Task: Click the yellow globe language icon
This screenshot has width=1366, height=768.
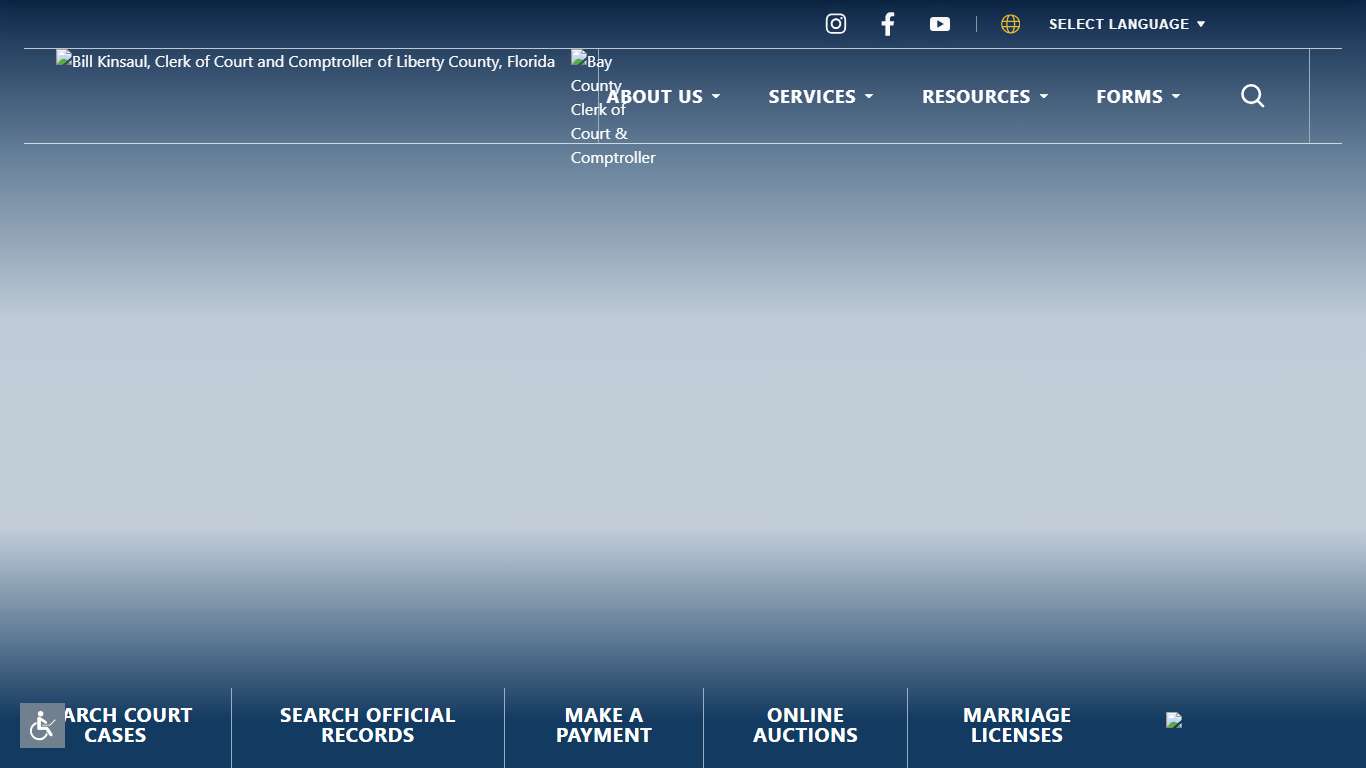Action: coord(1011,24)
